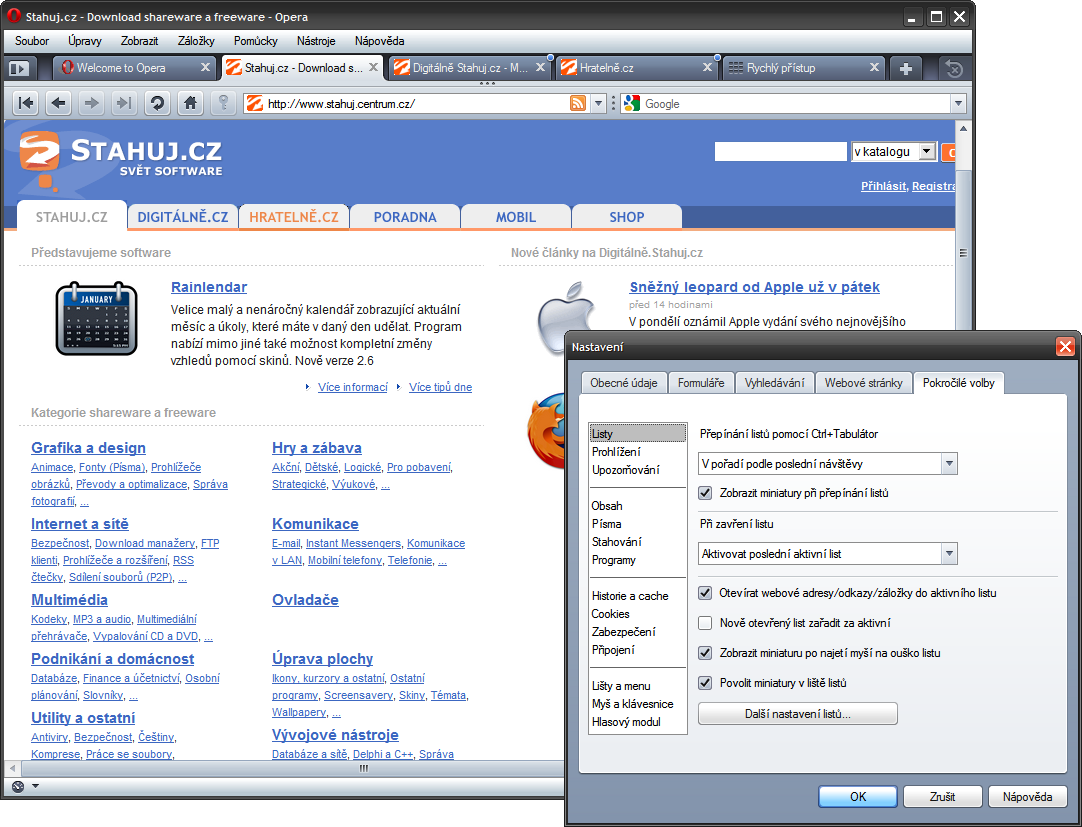Open the Soubor menu
The image size is (1082, 827).
32,41
